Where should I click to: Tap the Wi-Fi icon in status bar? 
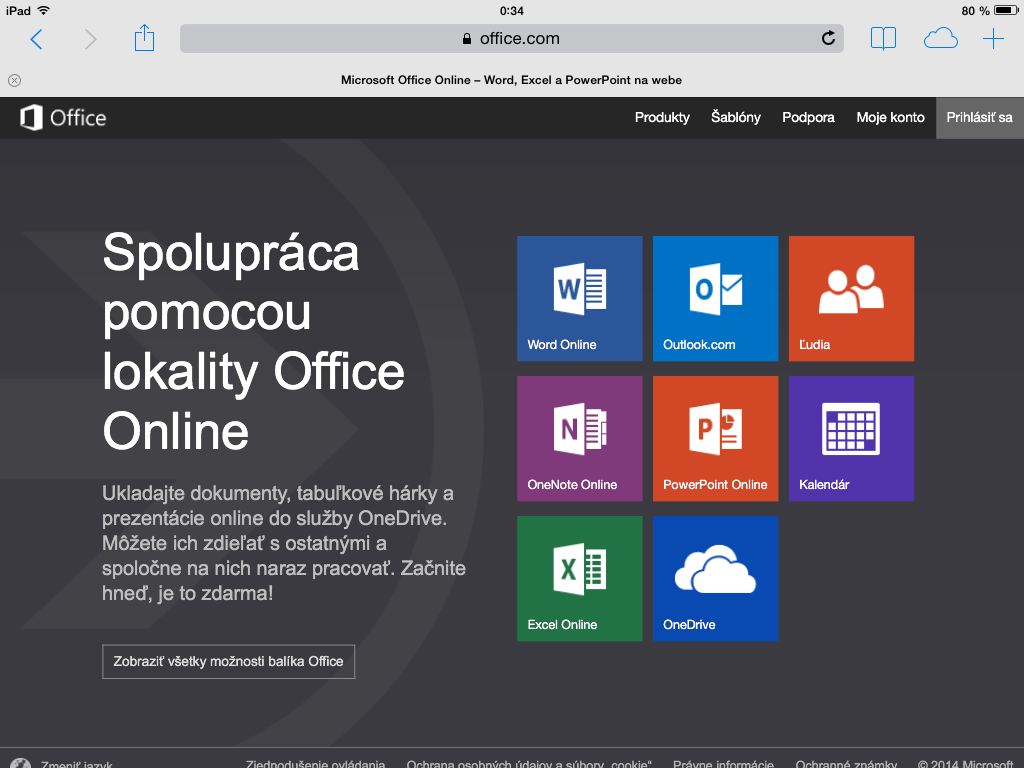click(x=44, y=10)
